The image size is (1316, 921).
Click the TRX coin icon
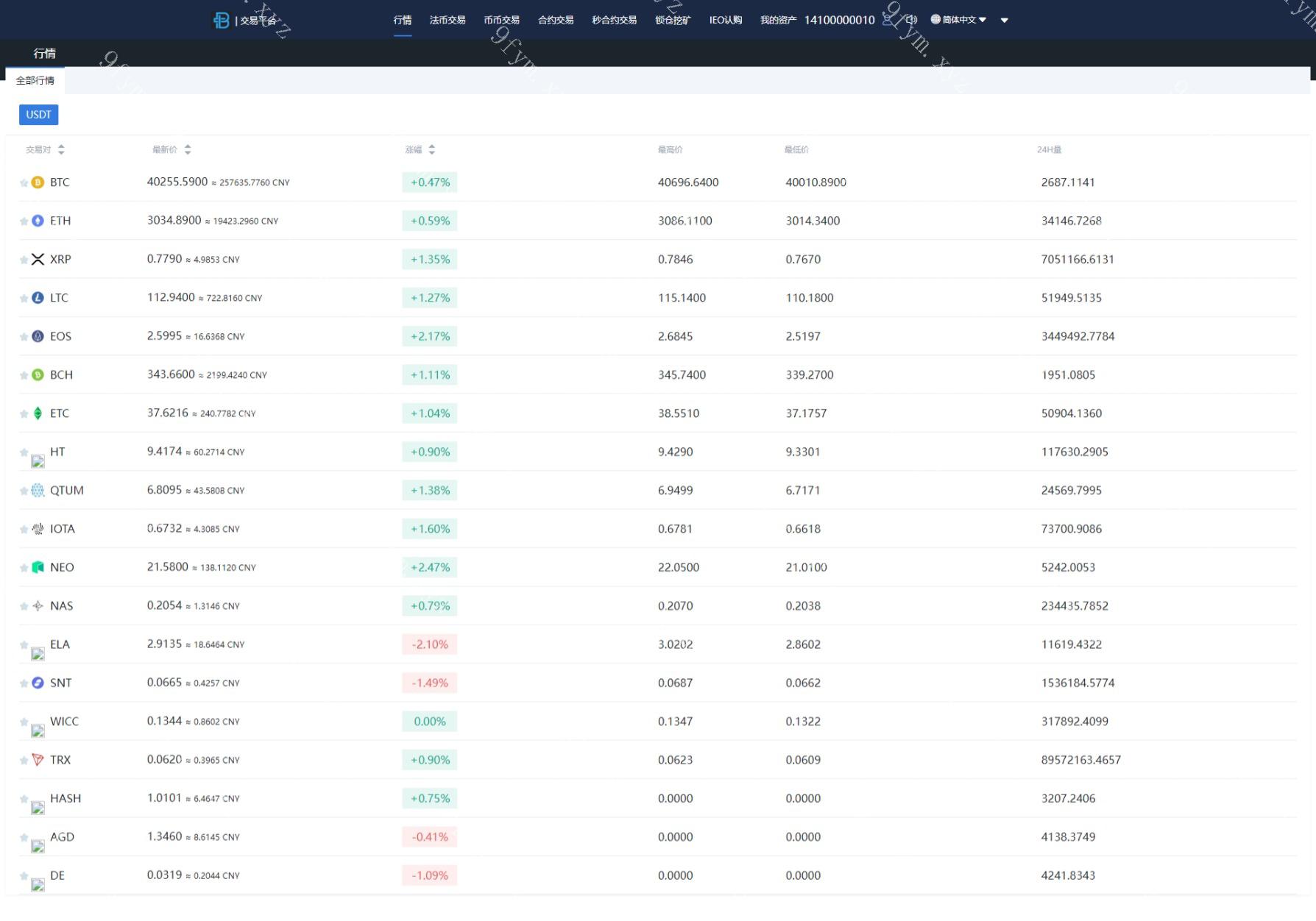click(38, 760)
